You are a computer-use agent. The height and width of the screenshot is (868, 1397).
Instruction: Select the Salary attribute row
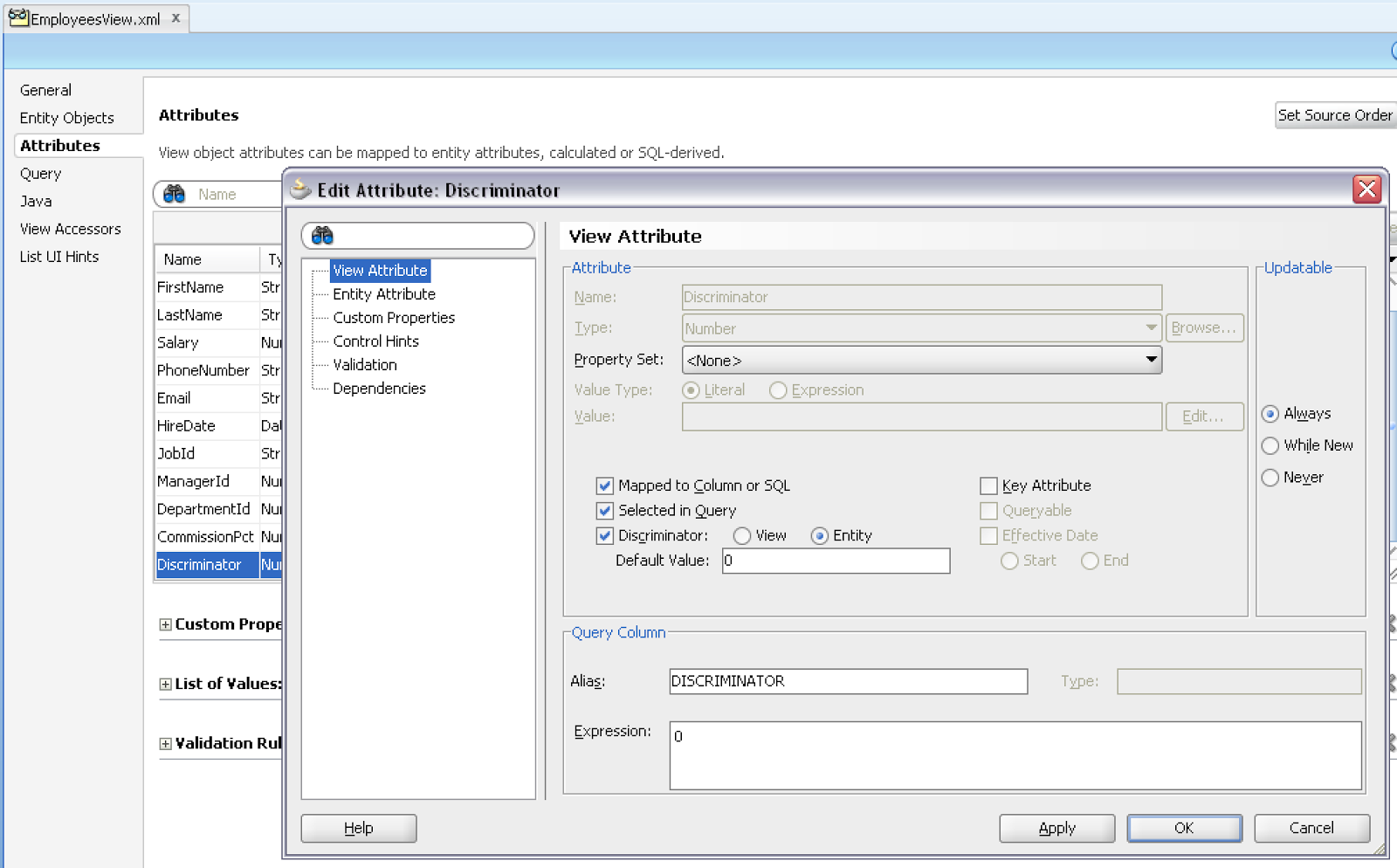point(219,343)
